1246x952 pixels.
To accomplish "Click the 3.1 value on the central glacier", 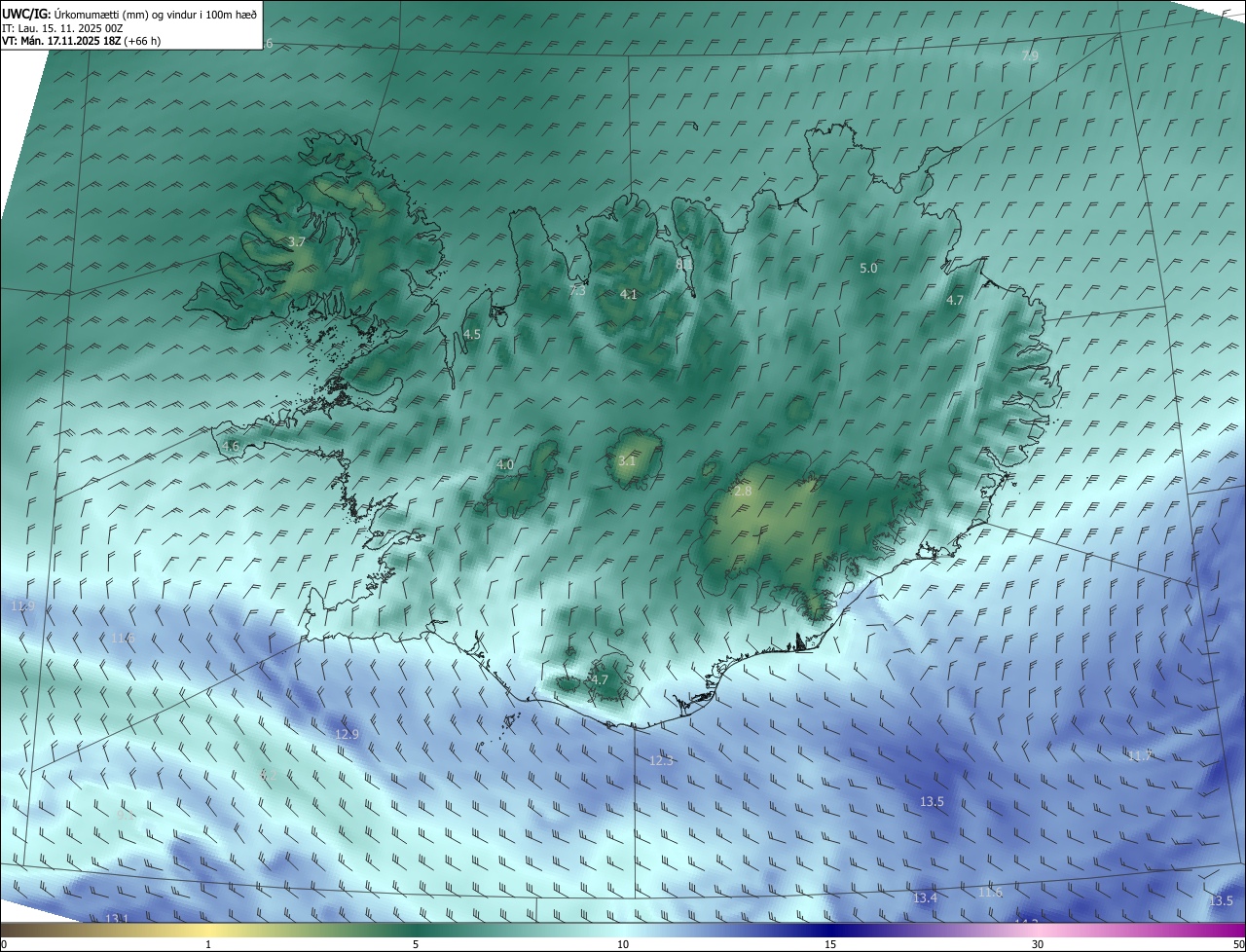I will click(x=626, y=460).
